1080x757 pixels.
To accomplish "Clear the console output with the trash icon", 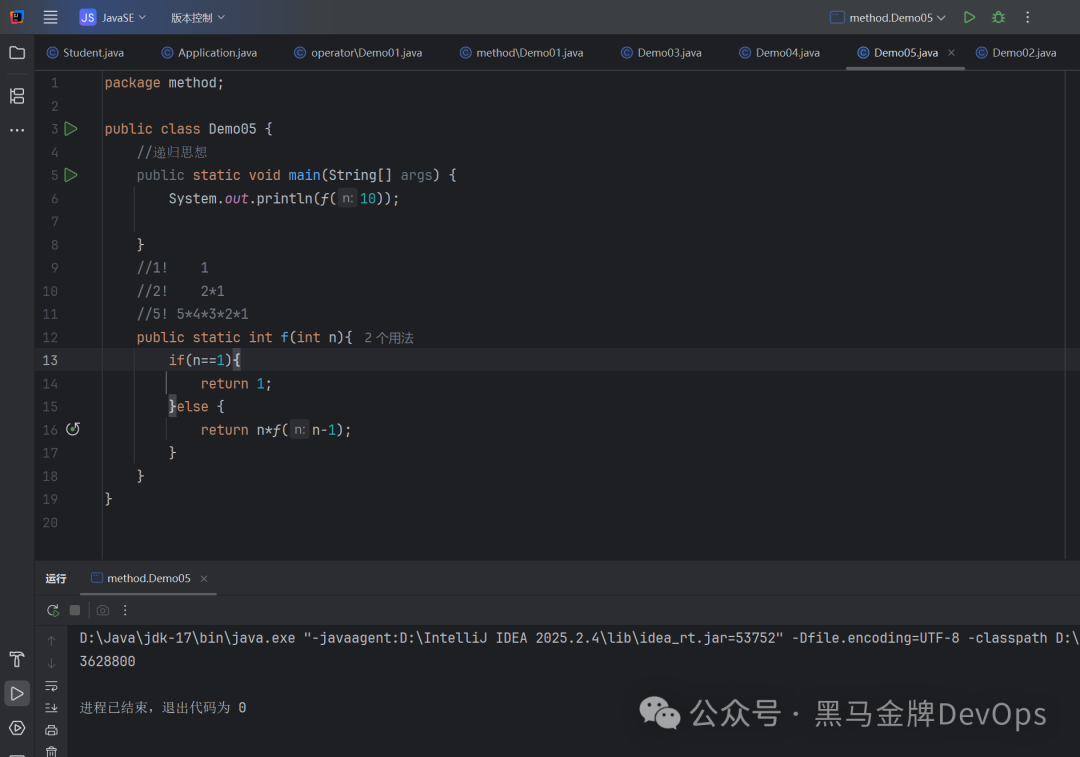I will pyautogui.click(x=51, y=752).
